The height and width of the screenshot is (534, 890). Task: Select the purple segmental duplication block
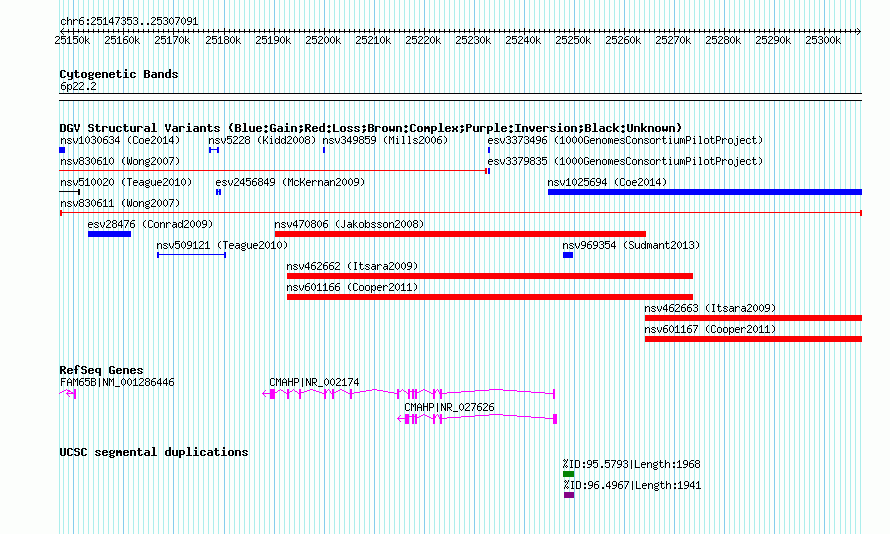[x=569, y=495]
